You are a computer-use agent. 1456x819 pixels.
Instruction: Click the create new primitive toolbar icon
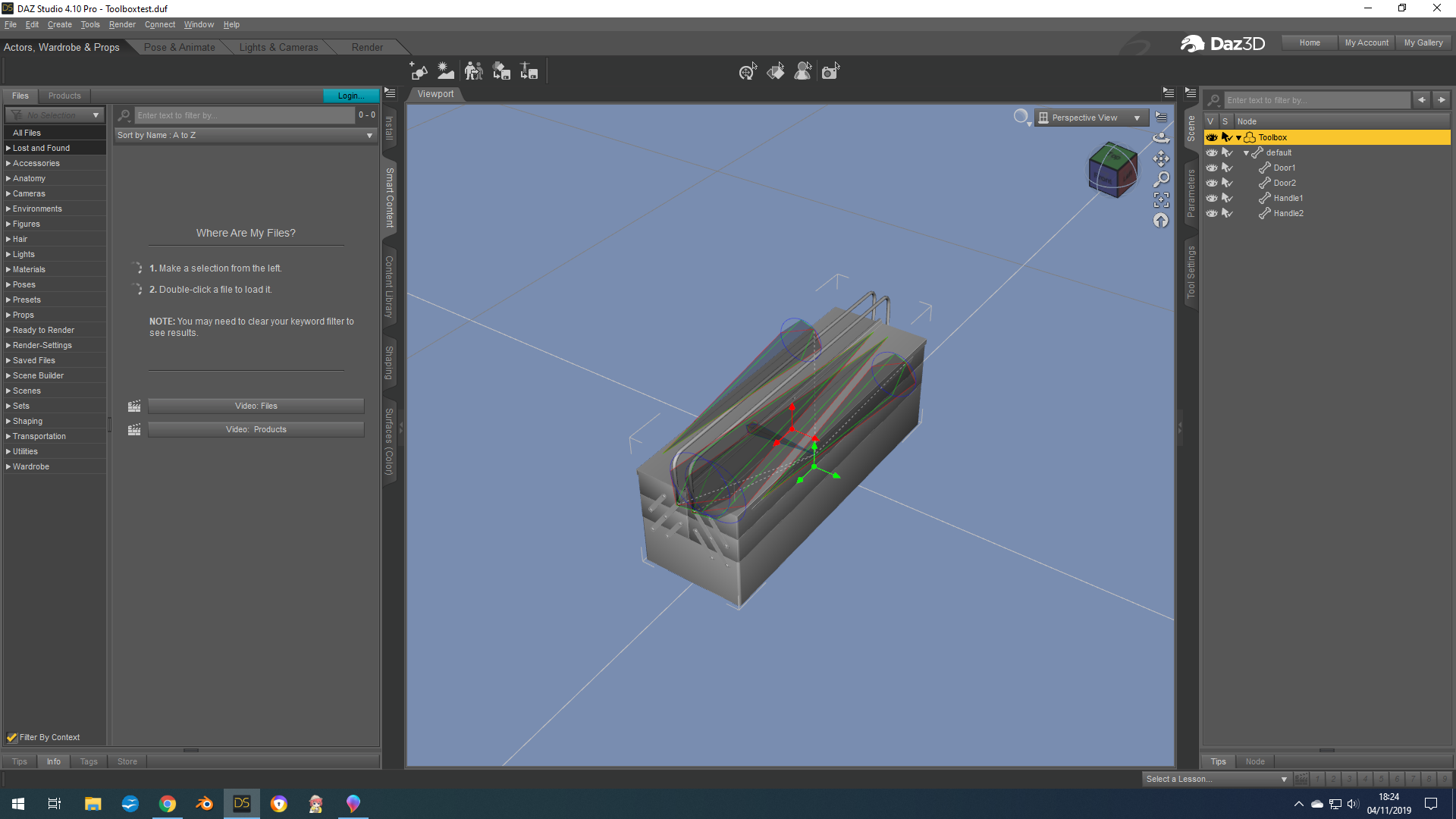(419, 71)
